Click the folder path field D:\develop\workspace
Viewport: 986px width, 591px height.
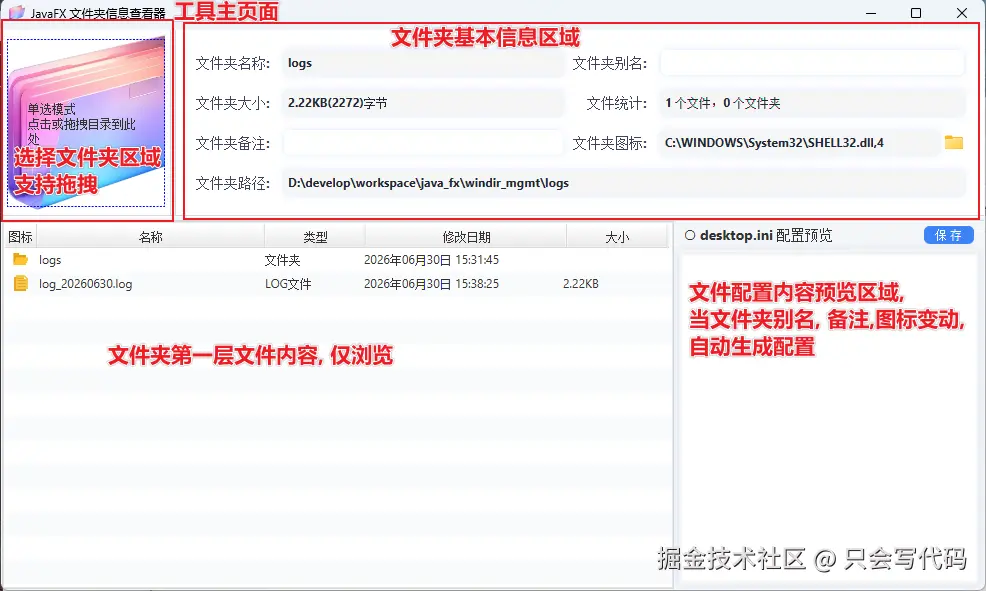(623, 184)
